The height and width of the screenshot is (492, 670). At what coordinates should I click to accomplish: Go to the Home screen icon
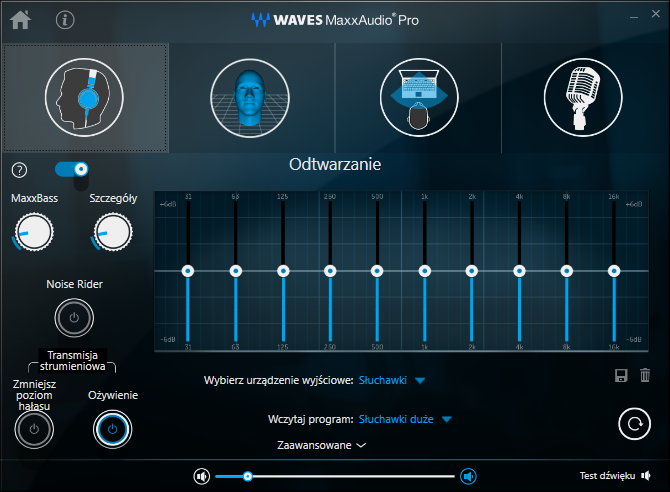(x=21, y=20)
